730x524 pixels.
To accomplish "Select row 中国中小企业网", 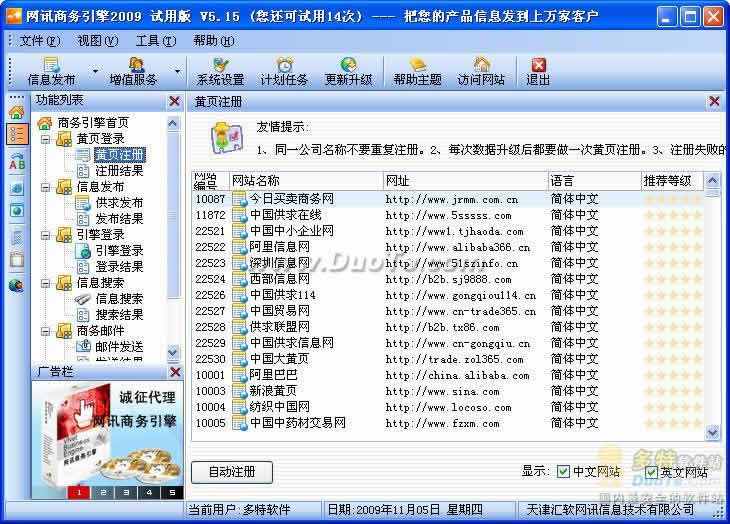I will coord(448,231).
